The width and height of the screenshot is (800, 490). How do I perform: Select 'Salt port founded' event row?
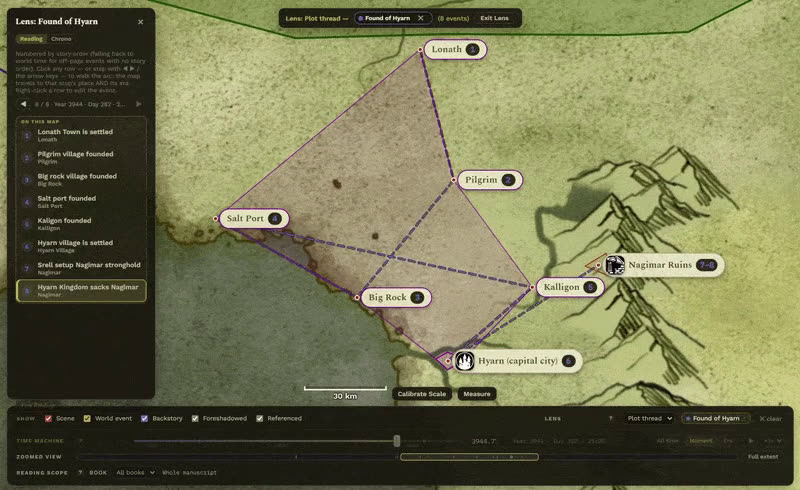coord(82,202)
